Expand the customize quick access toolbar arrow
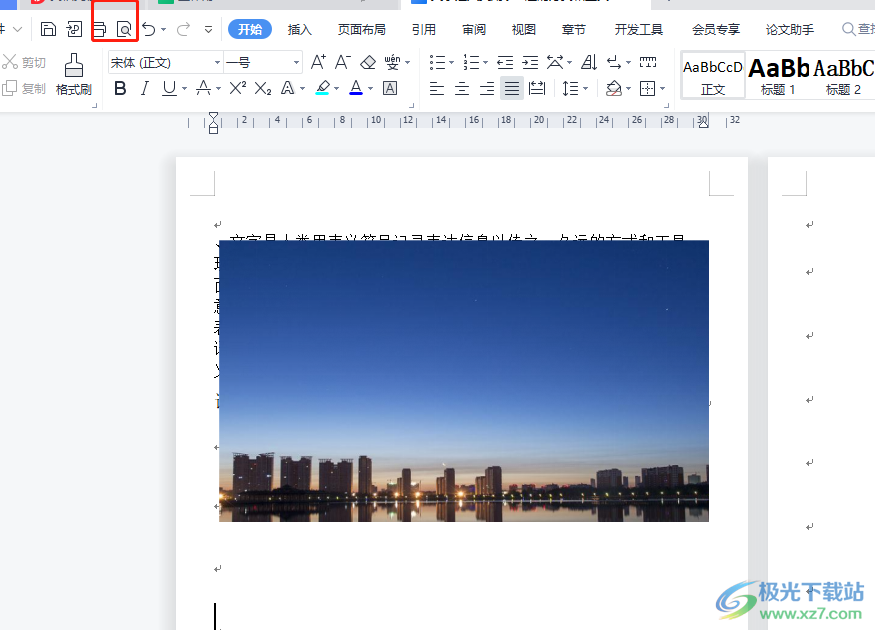Viewport: 875px width, 630px height. tap(208, 29)
